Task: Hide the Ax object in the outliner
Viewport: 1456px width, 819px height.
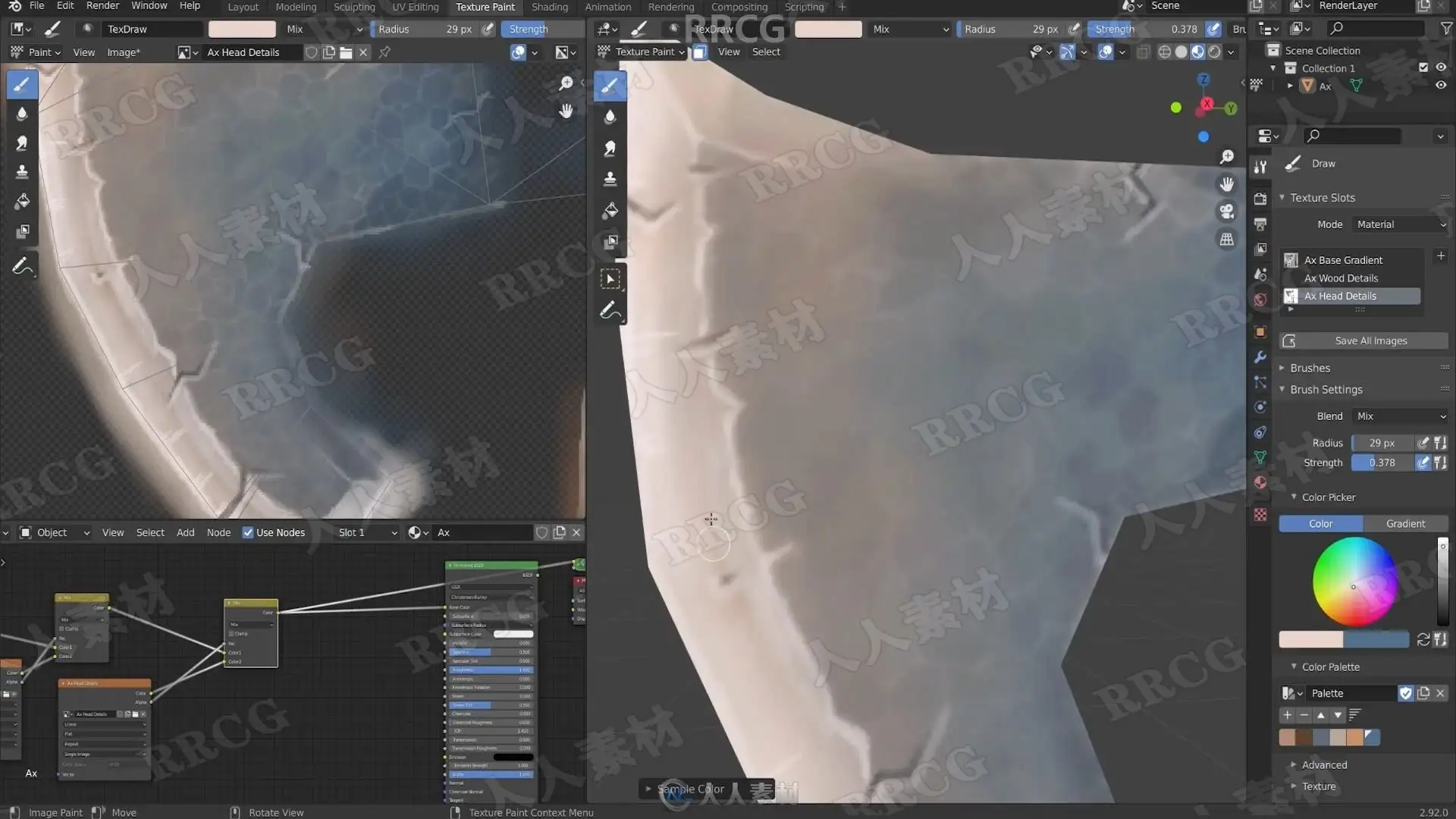Action: tap(1441, 86)
